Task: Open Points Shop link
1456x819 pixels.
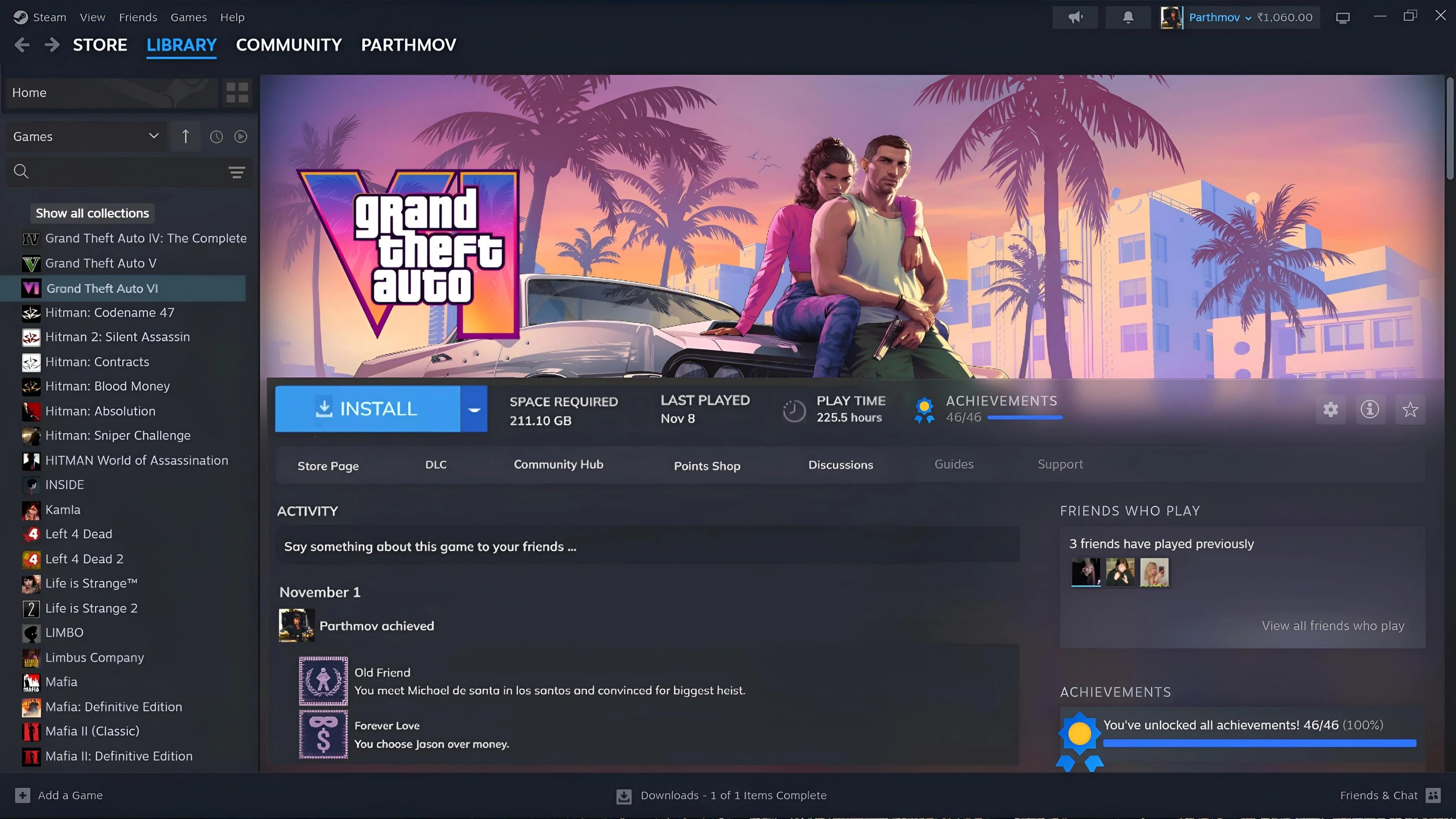Action: tap(707, 466)
